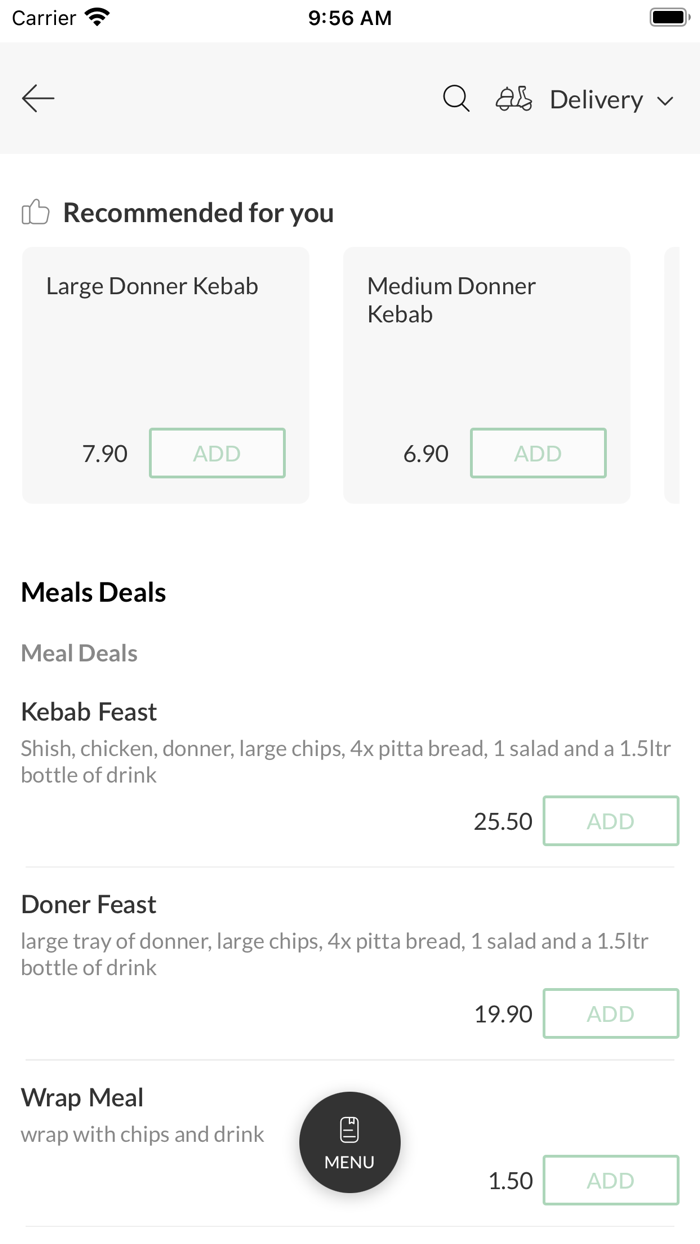Tap the Large Donner Kebab card title
Screen dimensions: 700x1244
(152, 286)
